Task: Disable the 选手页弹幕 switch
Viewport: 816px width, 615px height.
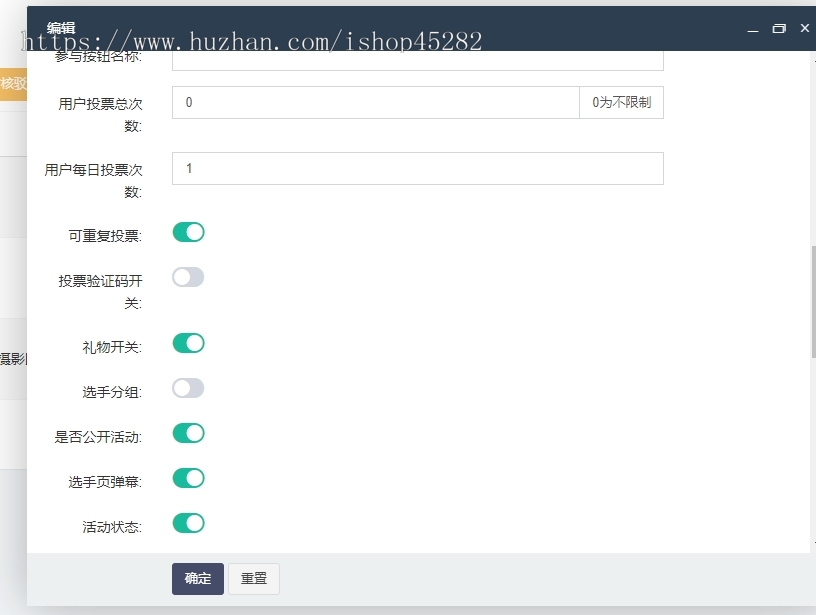Action: (188, 478)
